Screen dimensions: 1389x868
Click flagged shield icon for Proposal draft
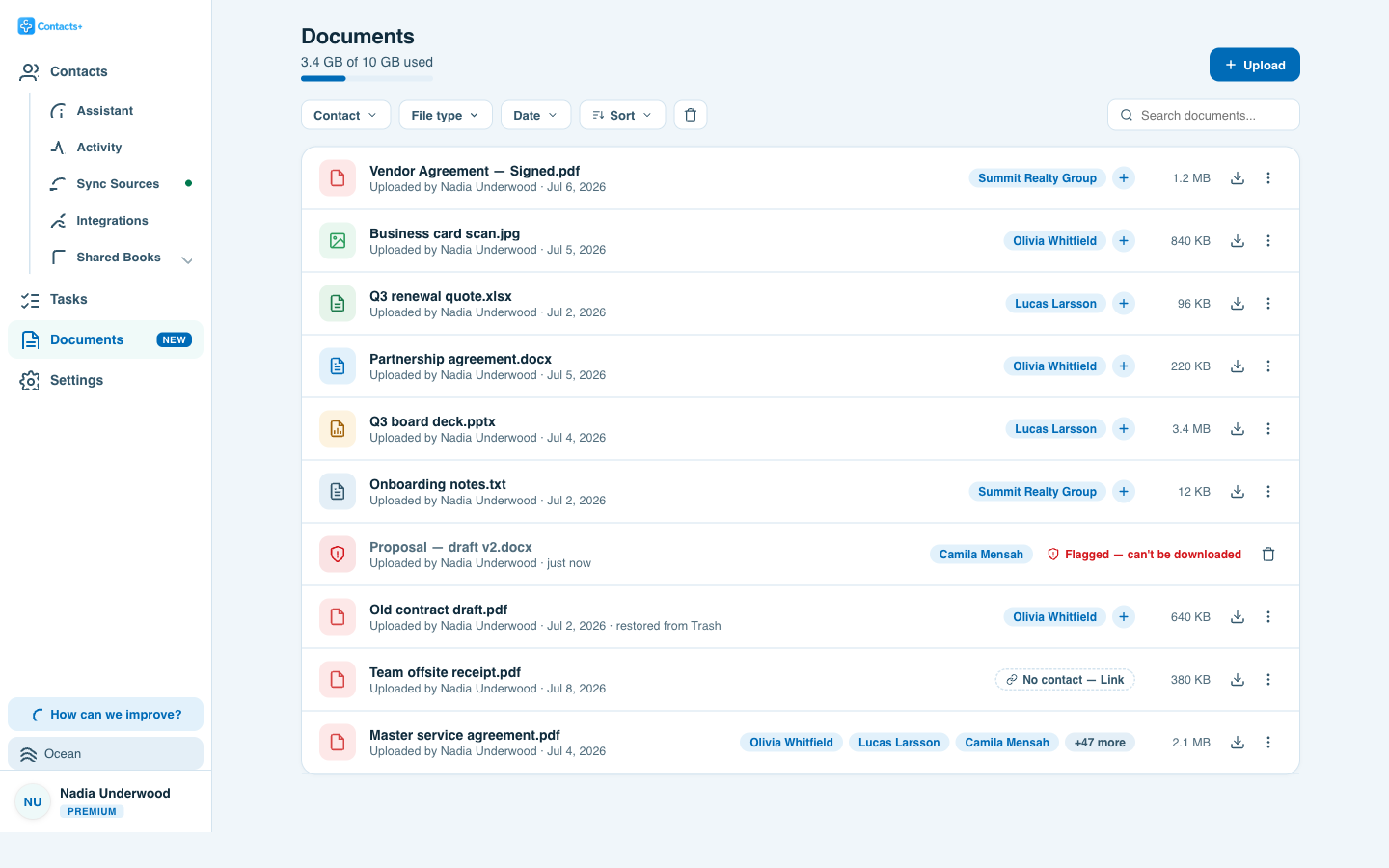pyautogui.click(x=338, y=555)
